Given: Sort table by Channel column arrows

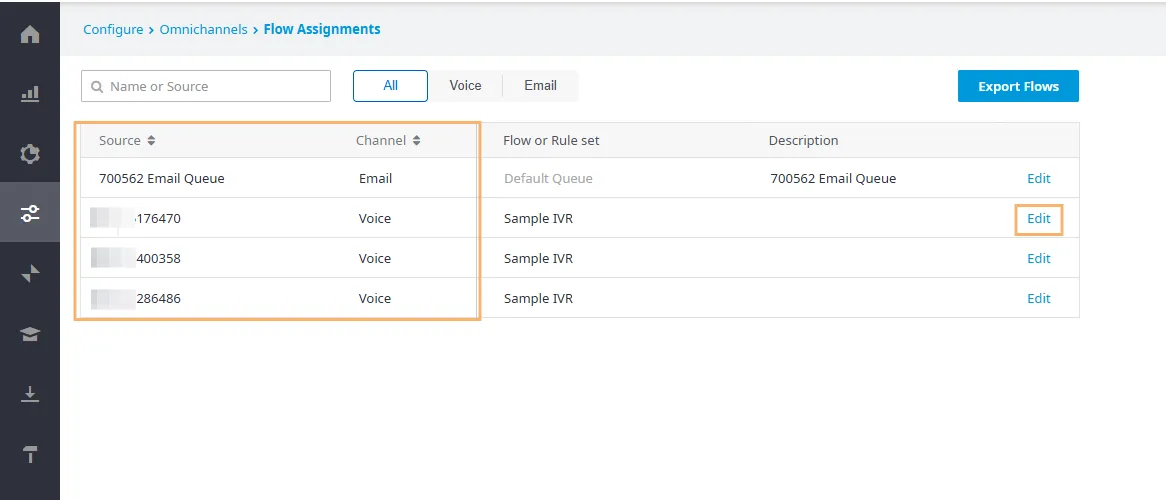Looking at the screenshot, I should 416,141.
